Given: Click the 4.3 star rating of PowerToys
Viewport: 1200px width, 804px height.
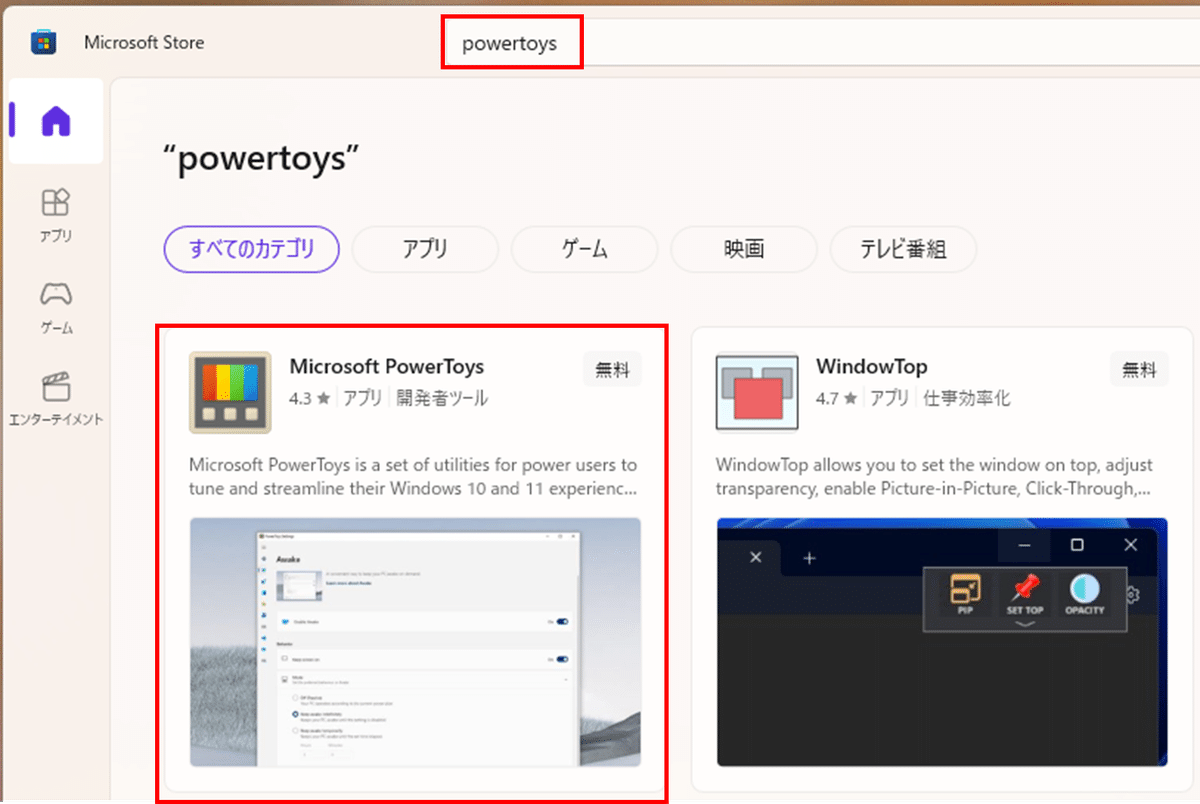Looking at the screenshot, I should [x=309, y=398].
